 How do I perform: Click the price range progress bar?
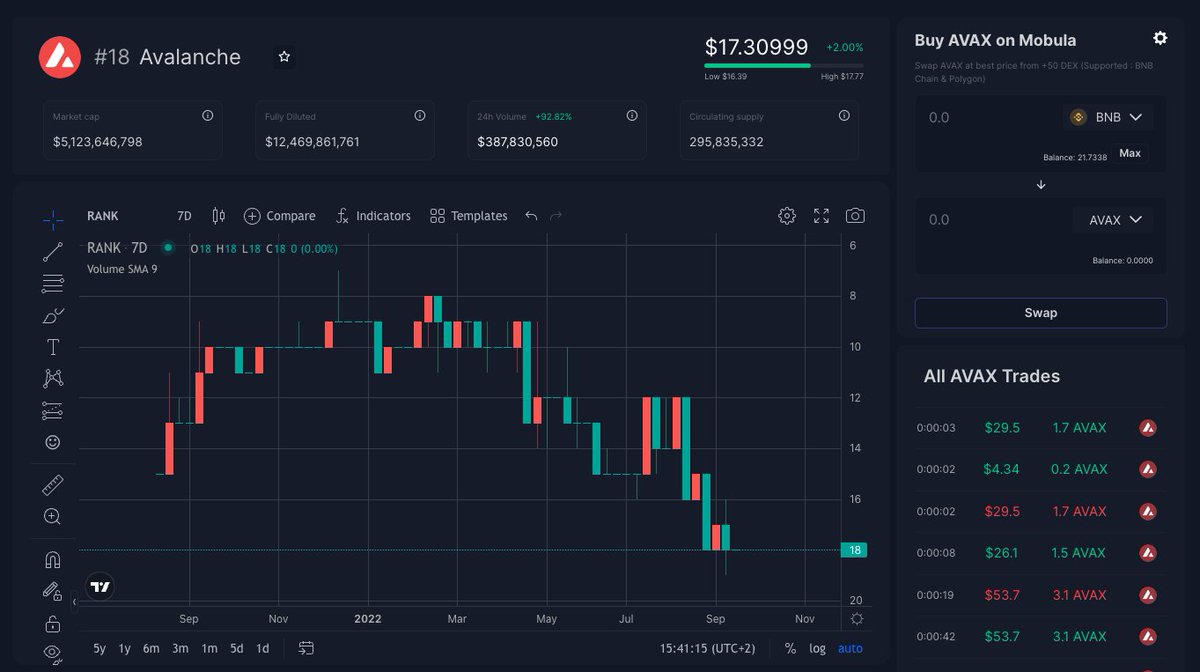click(784, 66)
